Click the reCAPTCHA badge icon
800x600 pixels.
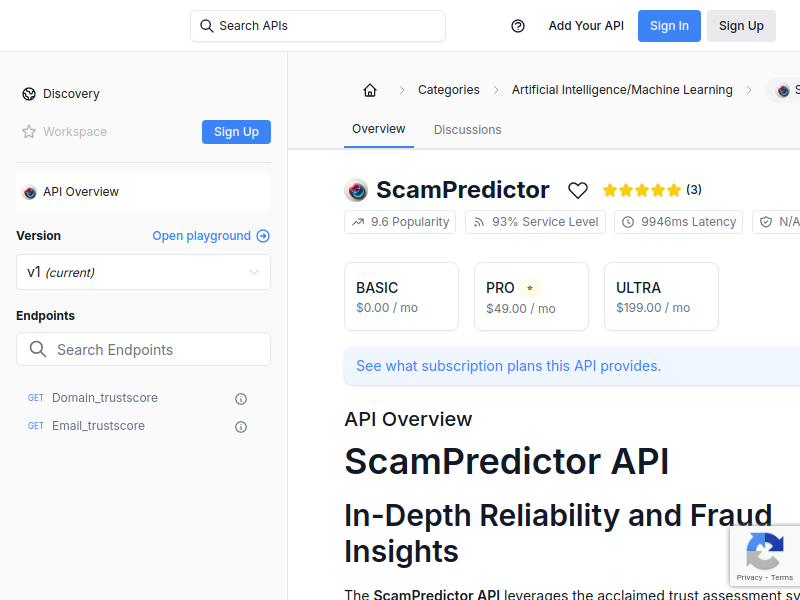(x=764, y=551)
